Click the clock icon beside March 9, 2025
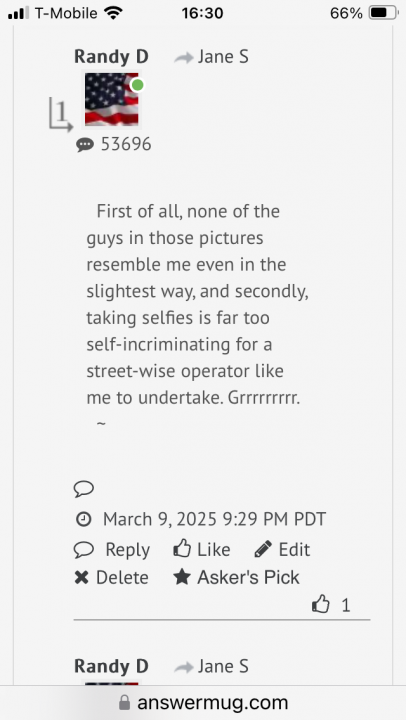 [83, 519]
